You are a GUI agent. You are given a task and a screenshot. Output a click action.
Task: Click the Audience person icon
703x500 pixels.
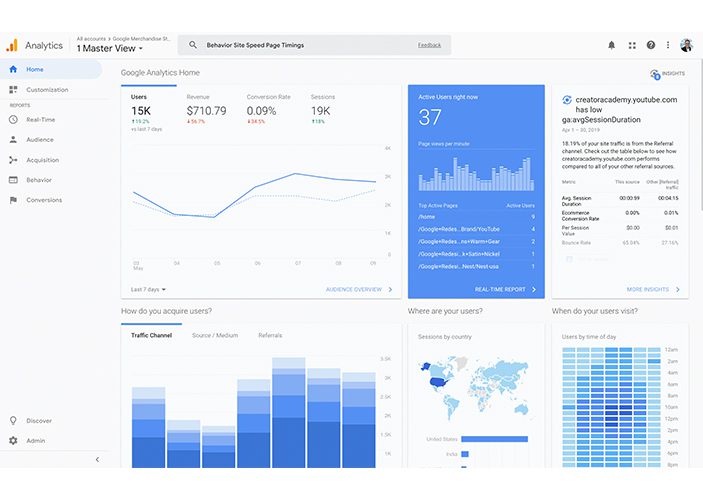[x=13, y=139]
